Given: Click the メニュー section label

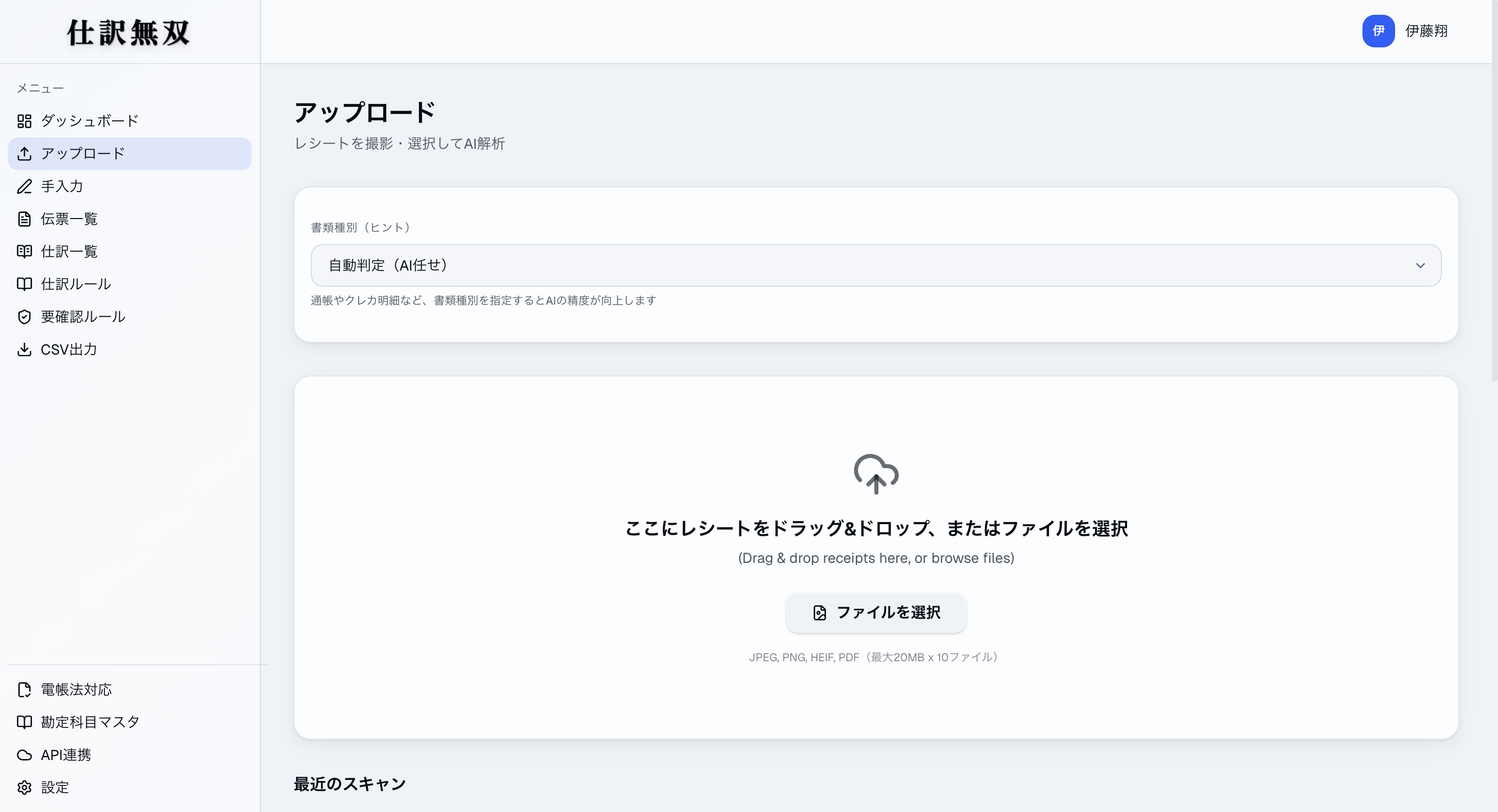Looking at the screenshot, I should tap(40, 88).
